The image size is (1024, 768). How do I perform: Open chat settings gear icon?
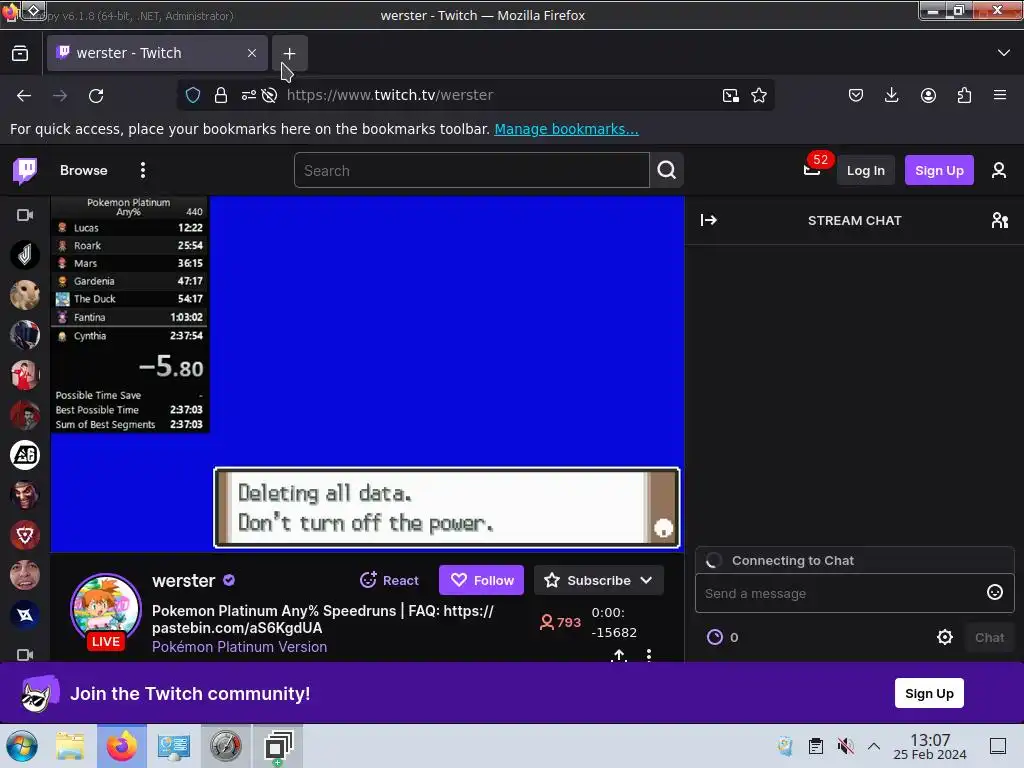tap(944, 637)
